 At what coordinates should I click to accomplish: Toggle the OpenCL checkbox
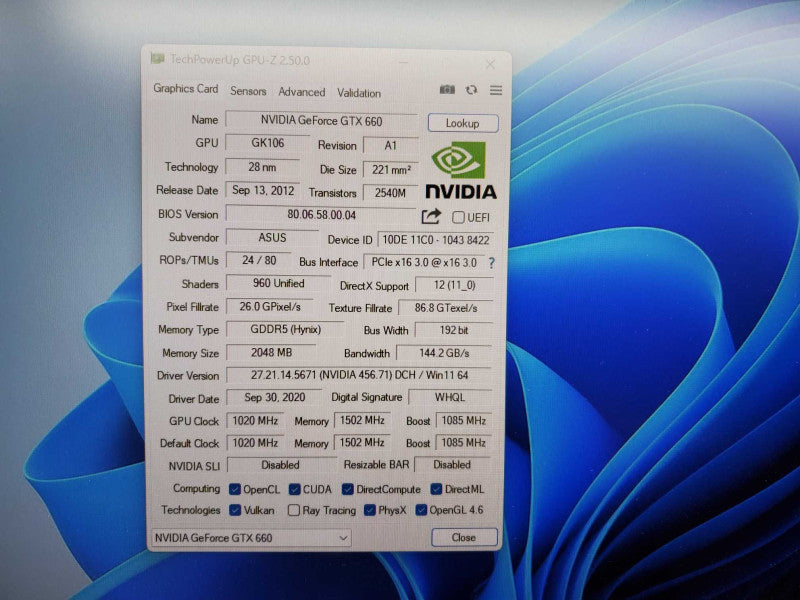click(235, 489)
